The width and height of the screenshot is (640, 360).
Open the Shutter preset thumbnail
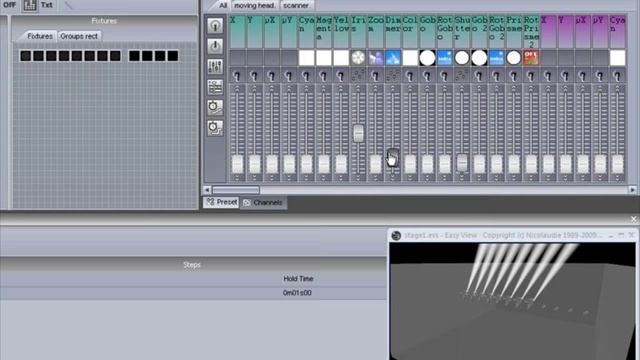tap(462, 58)
